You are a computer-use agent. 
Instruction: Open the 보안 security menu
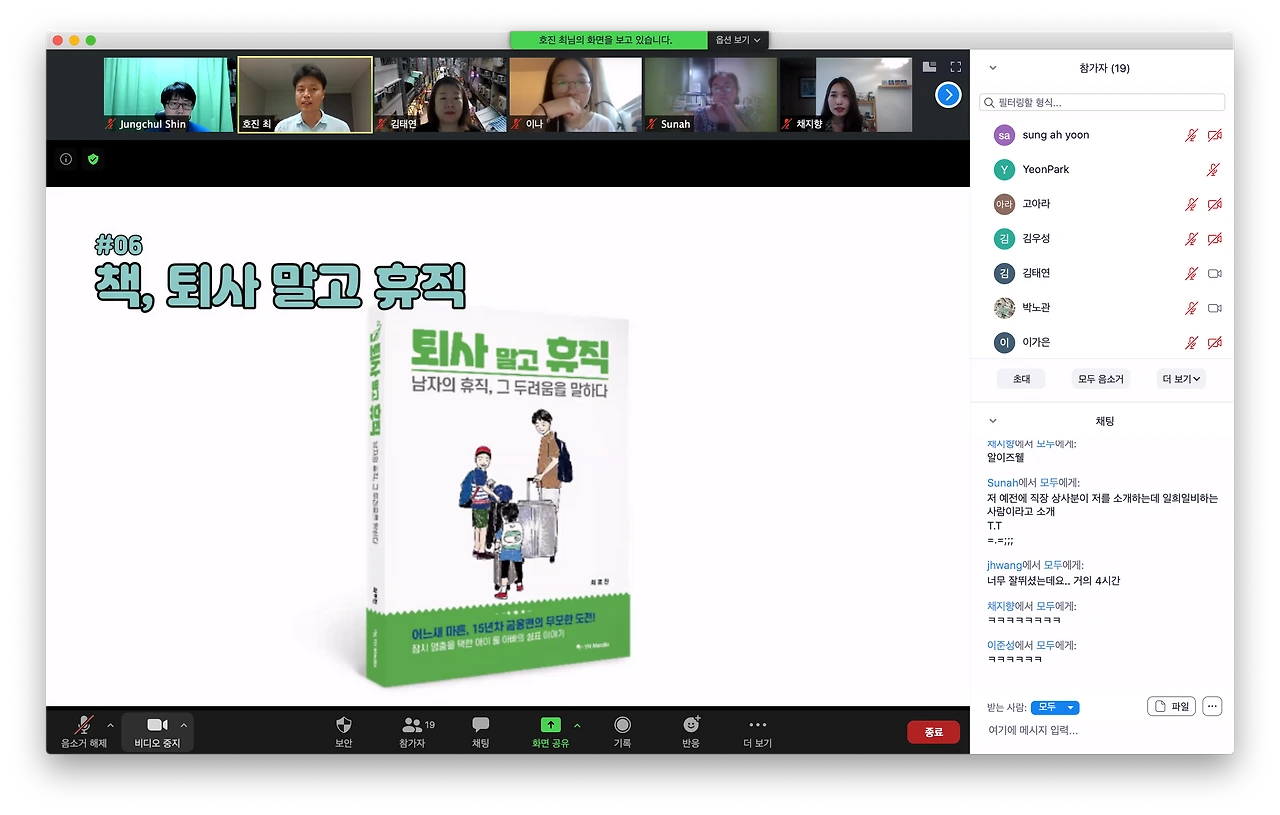(x=344, y=732)
